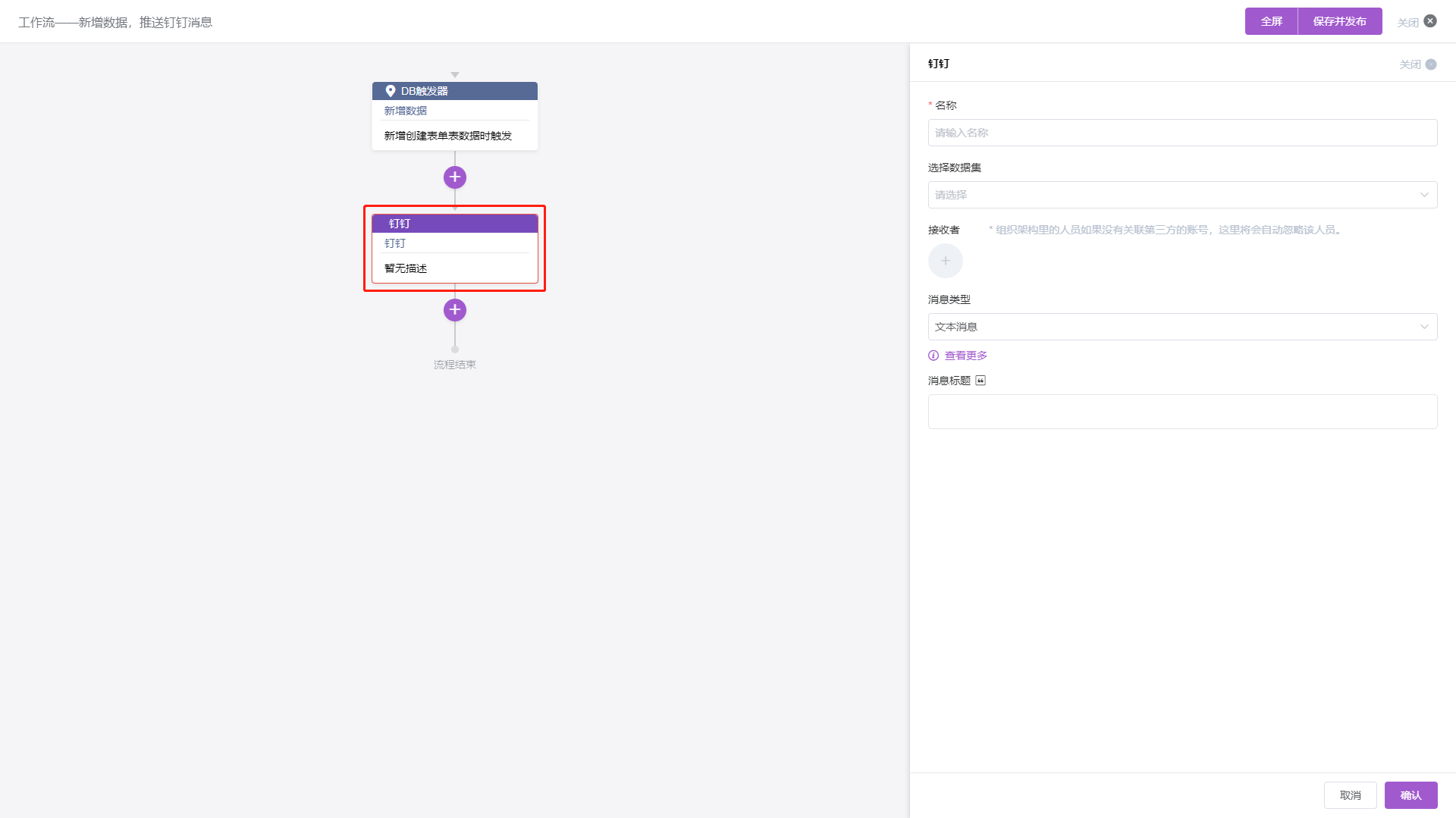Confirm settings with the 确认 button
1456x818 pixels.
tap(1410, 795)
